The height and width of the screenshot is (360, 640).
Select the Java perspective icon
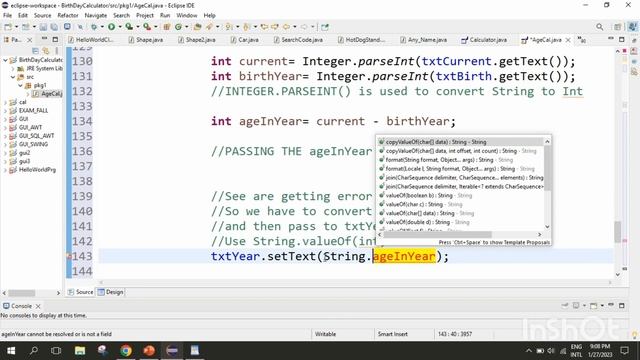tap(632, 27)
